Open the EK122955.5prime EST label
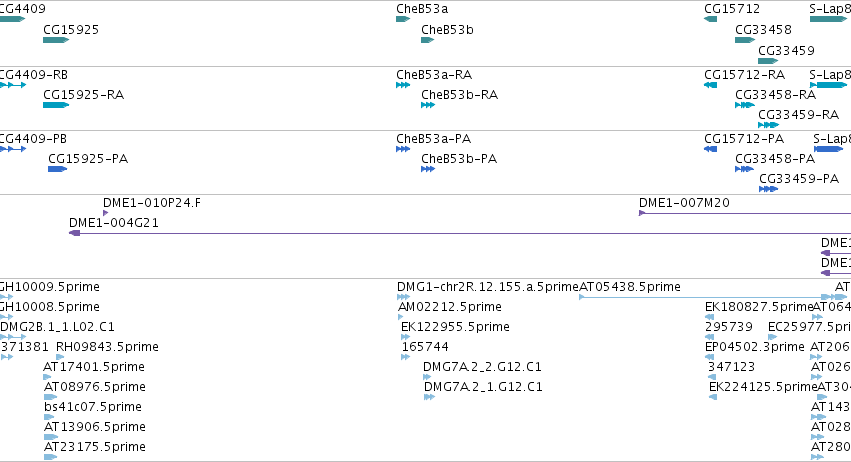The width and height of the screenshot is (851, 462). coord(455,326)
